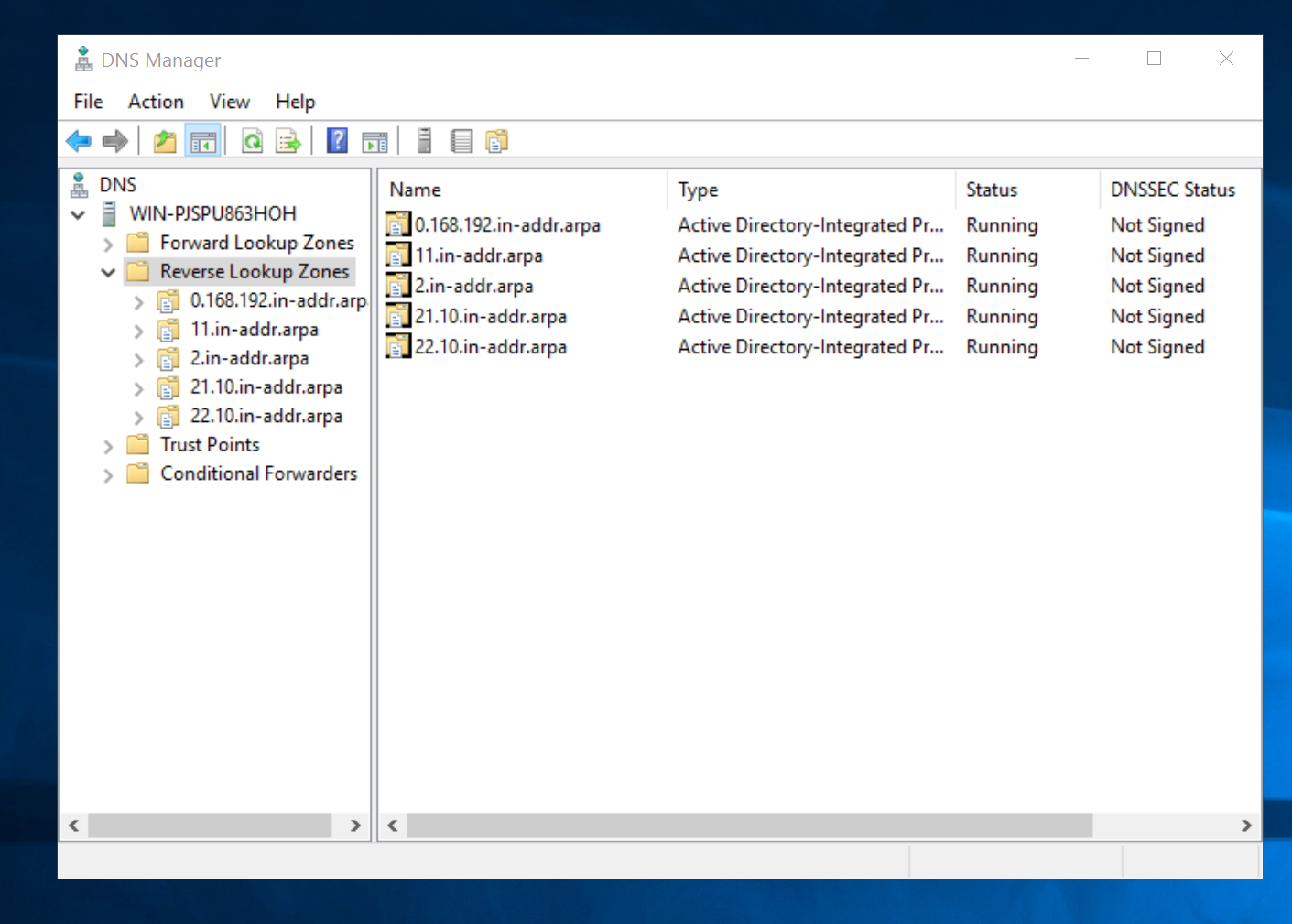Open the Action menu

click(x=156, y=102)
